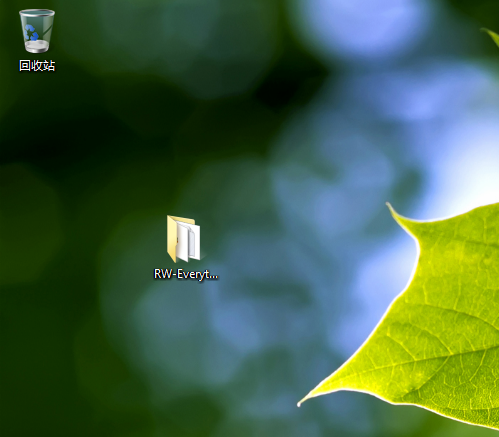Click the trash can image of 回收站
Viewport: 499px width, 437px height.
[x=37, y=31]
